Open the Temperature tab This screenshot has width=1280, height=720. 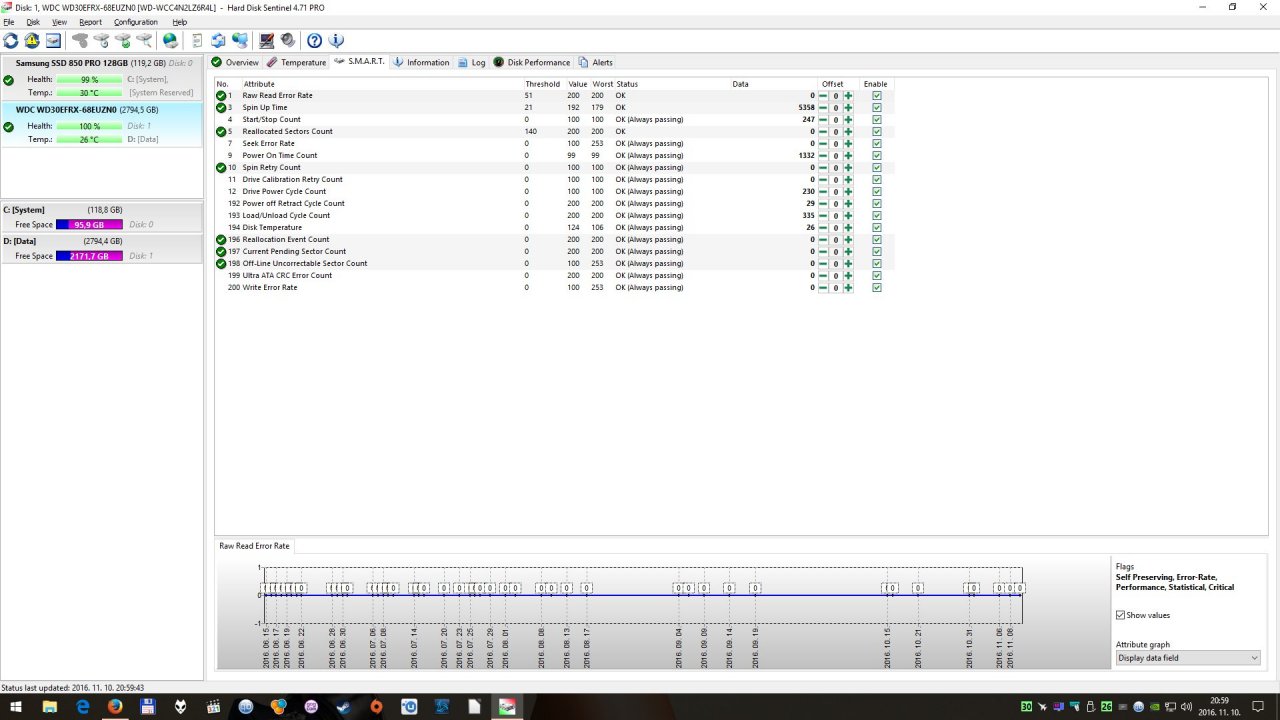pos(297,62)
